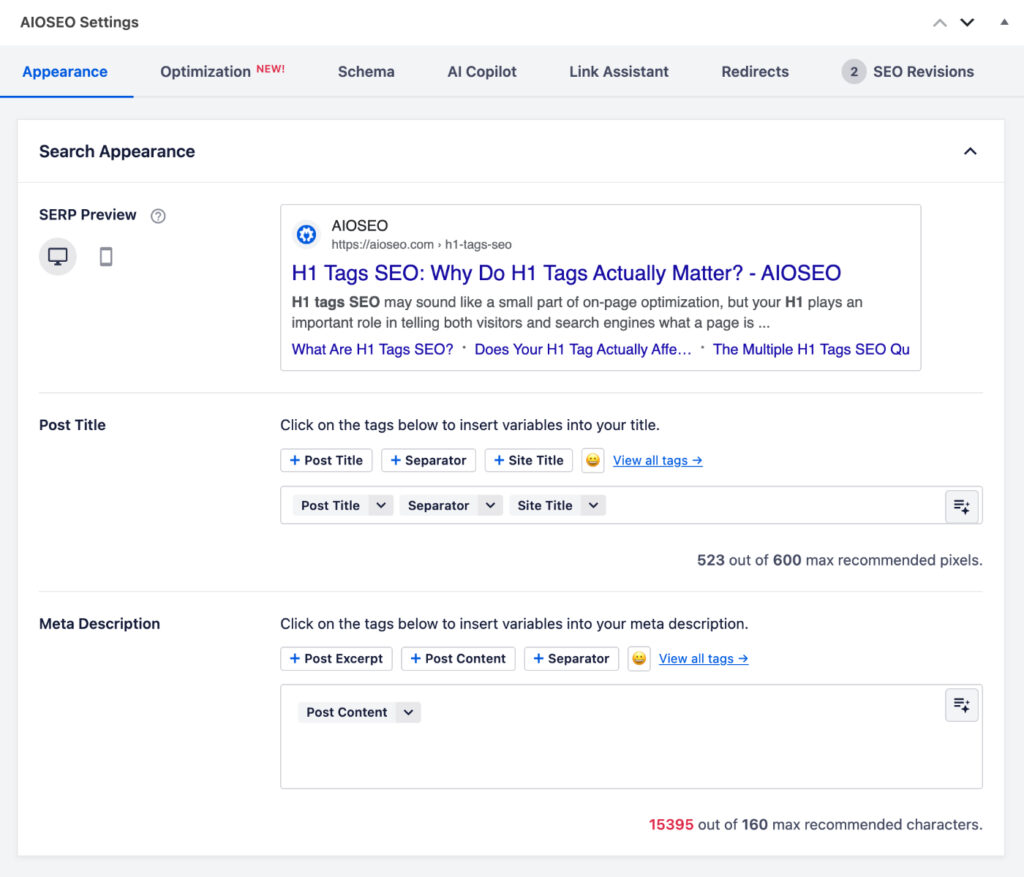Click 'The Multiple H1 Tags SEO Qu' sitelink
This screenshot has height=877, width=1024.
pos(811,349)
